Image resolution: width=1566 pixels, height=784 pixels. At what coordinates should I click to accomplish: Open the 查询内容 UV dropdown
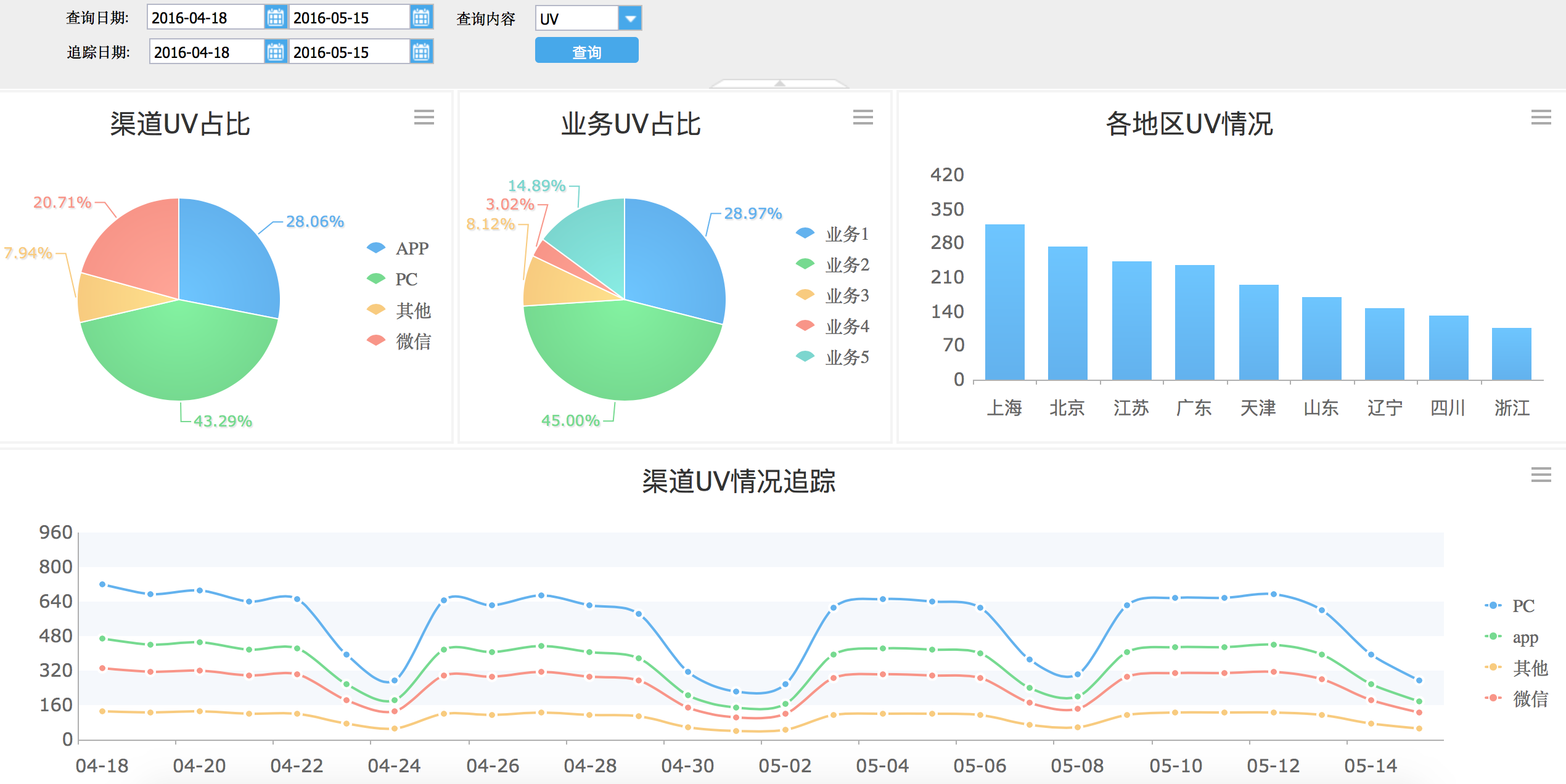pos(631,18)
